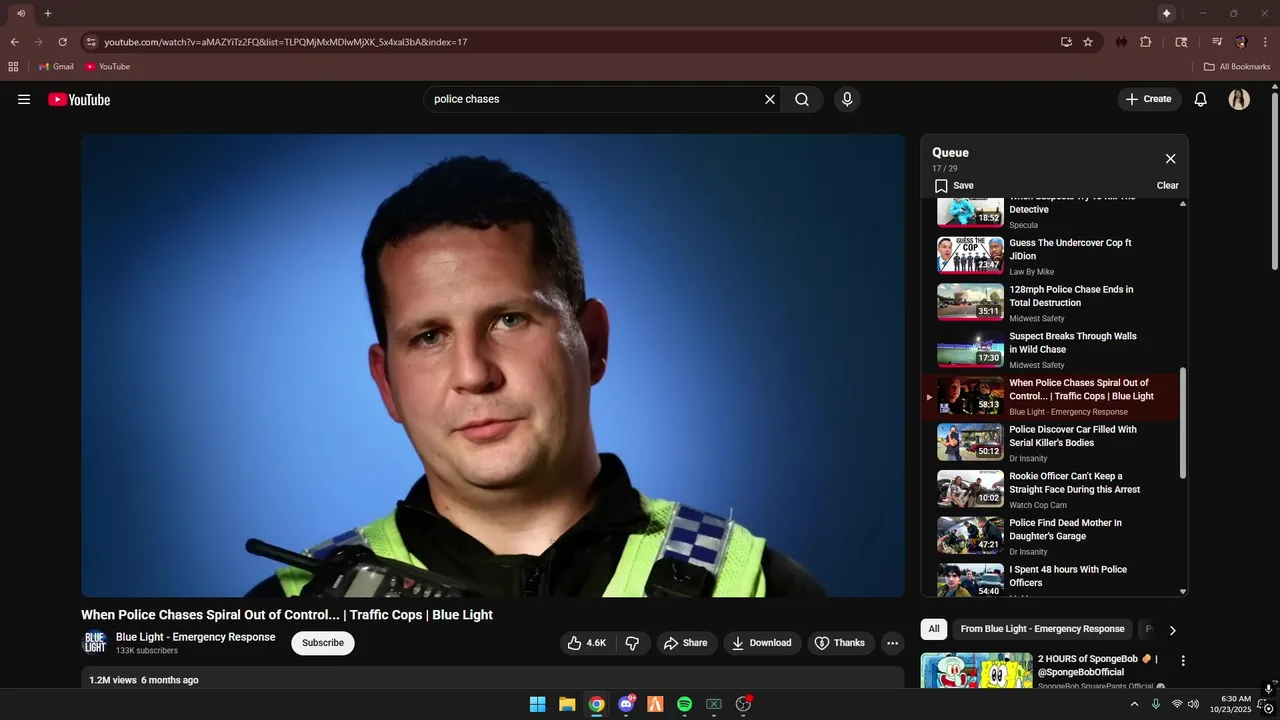Play I Spent 48 hours With Police Officers
1280x720 pixels.
(x=1048, y=581)
